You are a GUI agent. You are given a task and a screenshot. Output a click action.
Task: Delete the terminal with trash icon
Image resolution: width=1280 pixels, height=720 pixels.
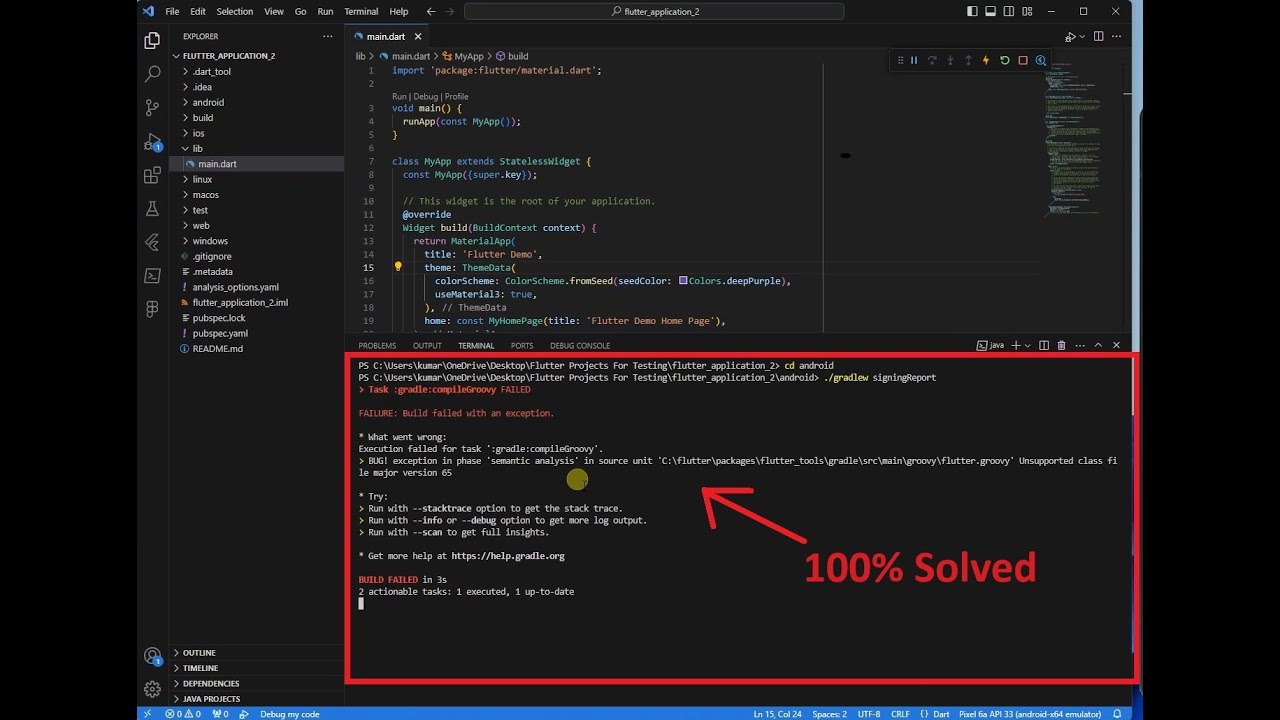pos(1062,345)
